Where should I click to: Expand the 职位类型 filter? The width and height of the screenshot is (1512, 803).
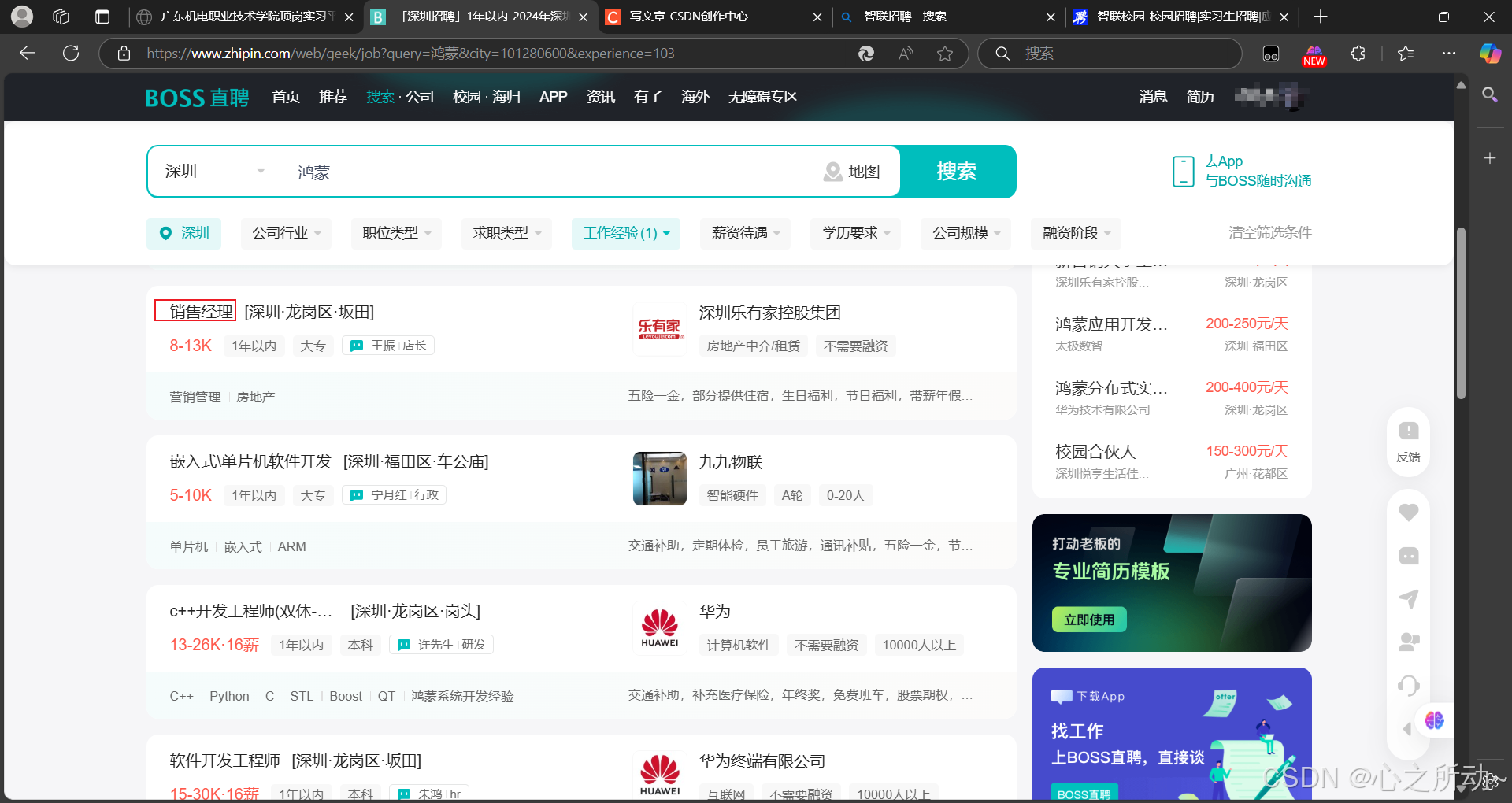point(396,233)
